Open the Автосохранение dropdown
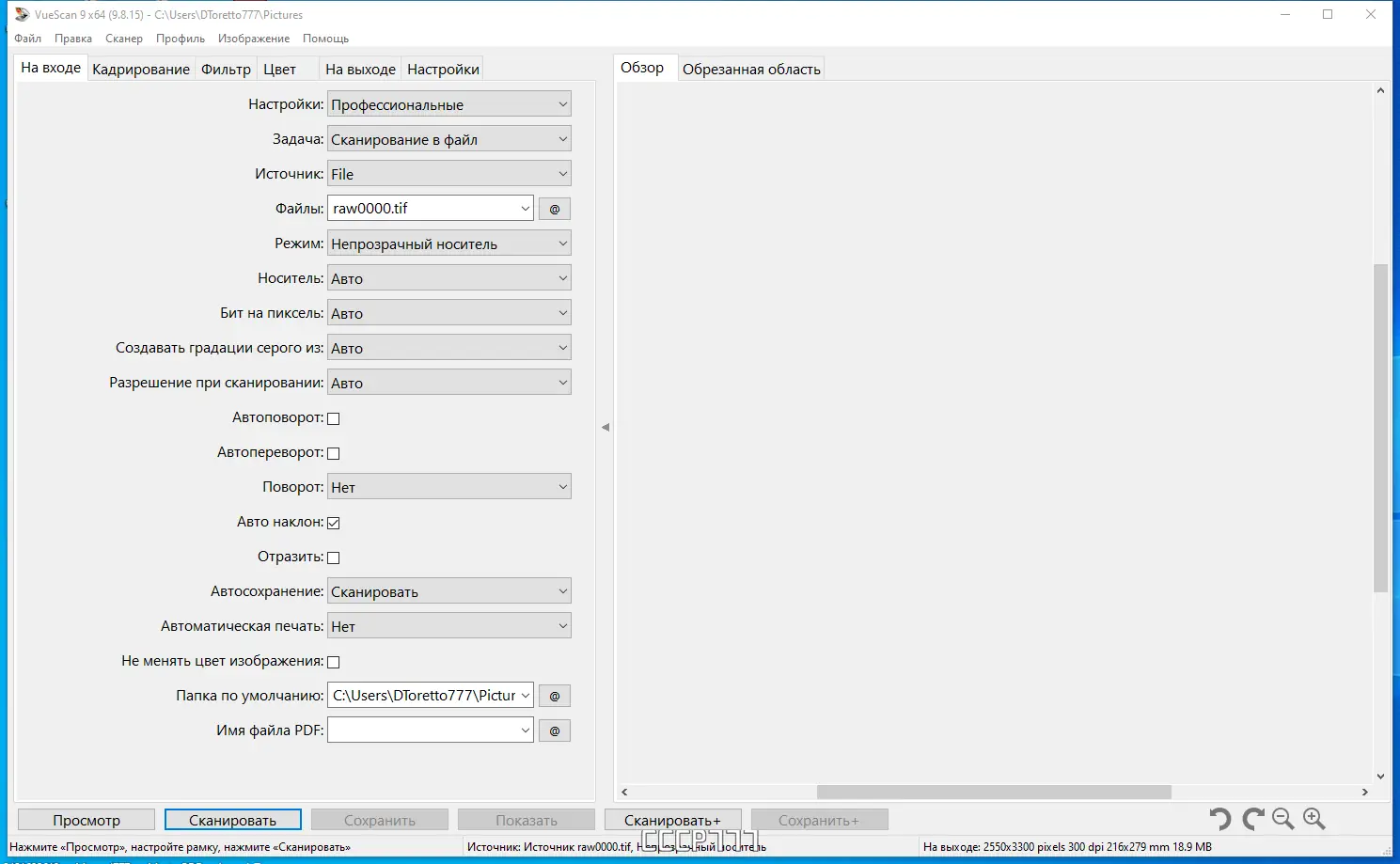 click(449, 591)
